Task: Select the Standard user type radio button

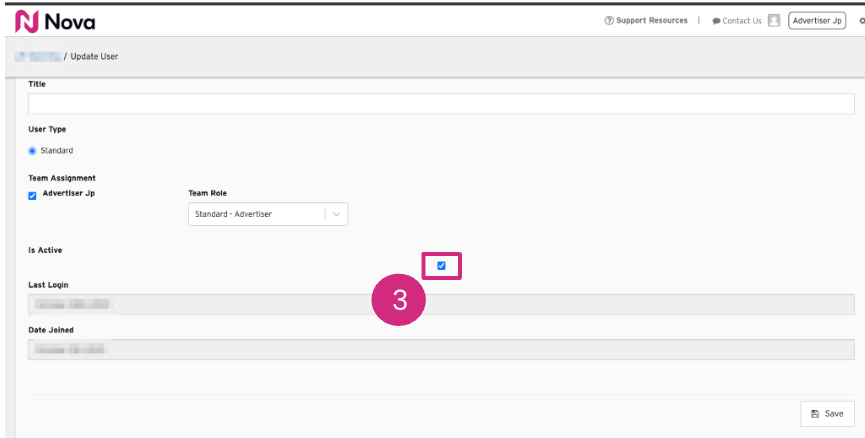Action: tap(33, 151)
